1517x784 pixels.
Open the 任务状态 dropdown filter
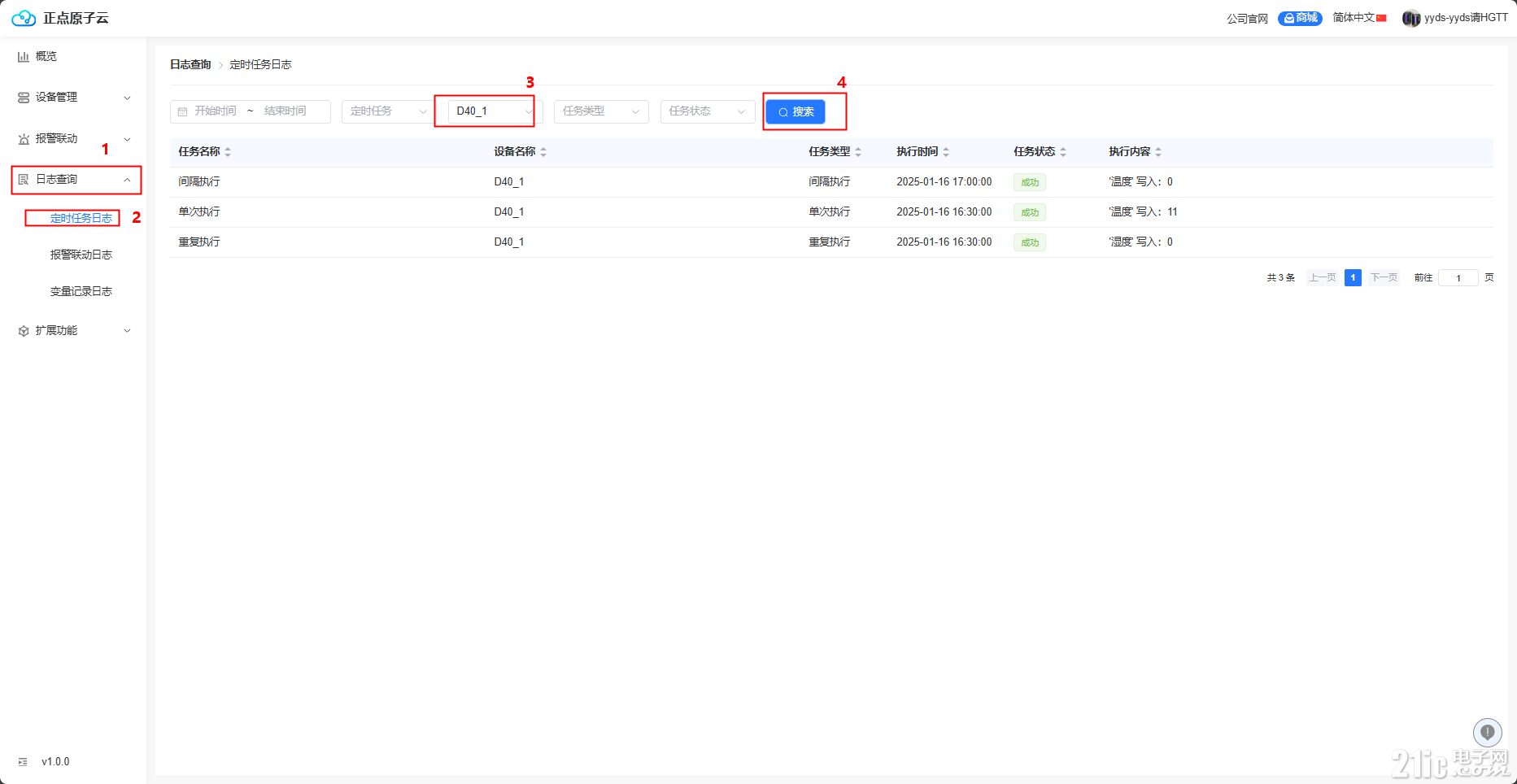(708, 111)
